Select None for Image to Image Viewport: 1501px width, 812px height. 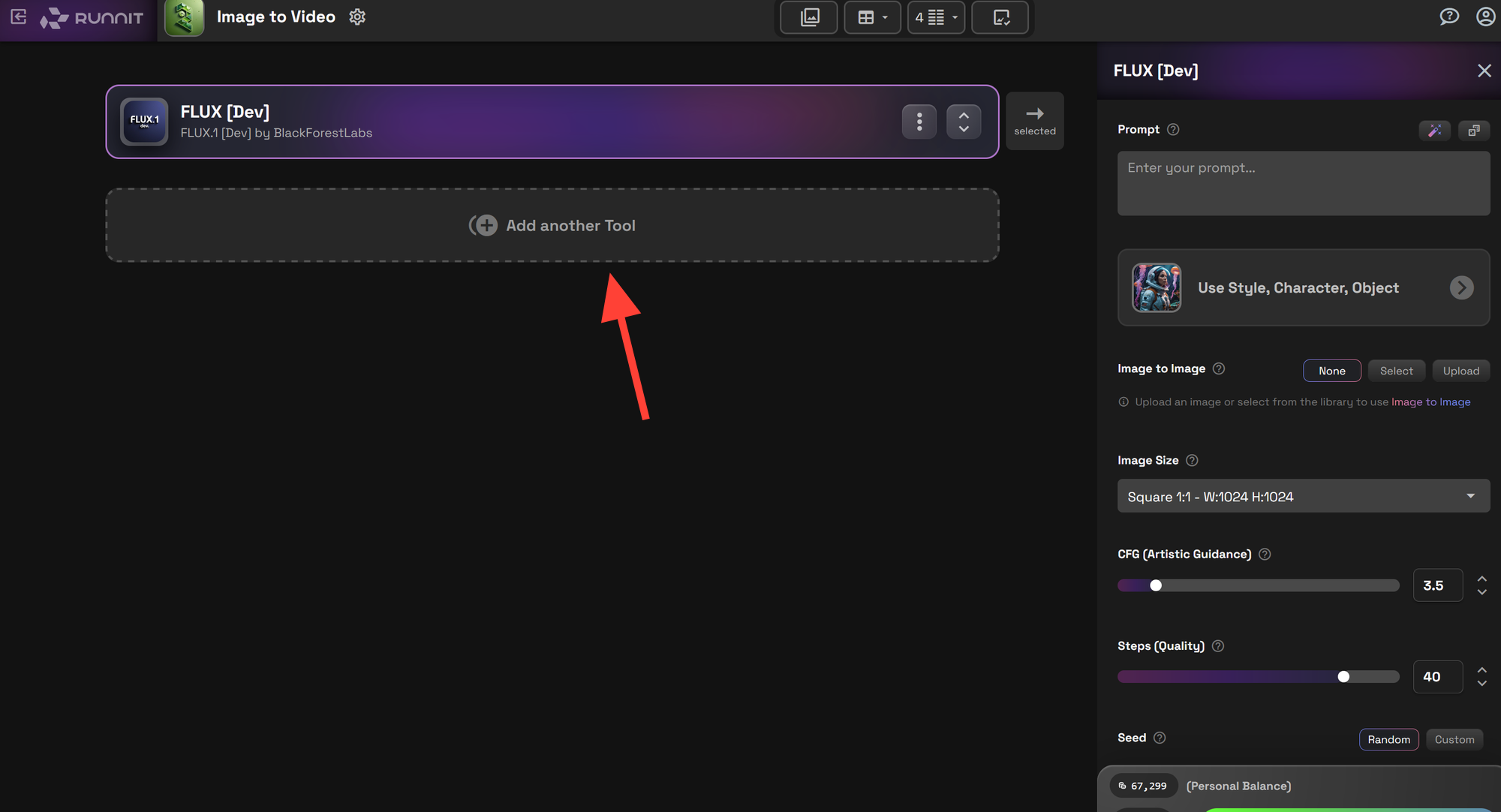(1331, 371)
